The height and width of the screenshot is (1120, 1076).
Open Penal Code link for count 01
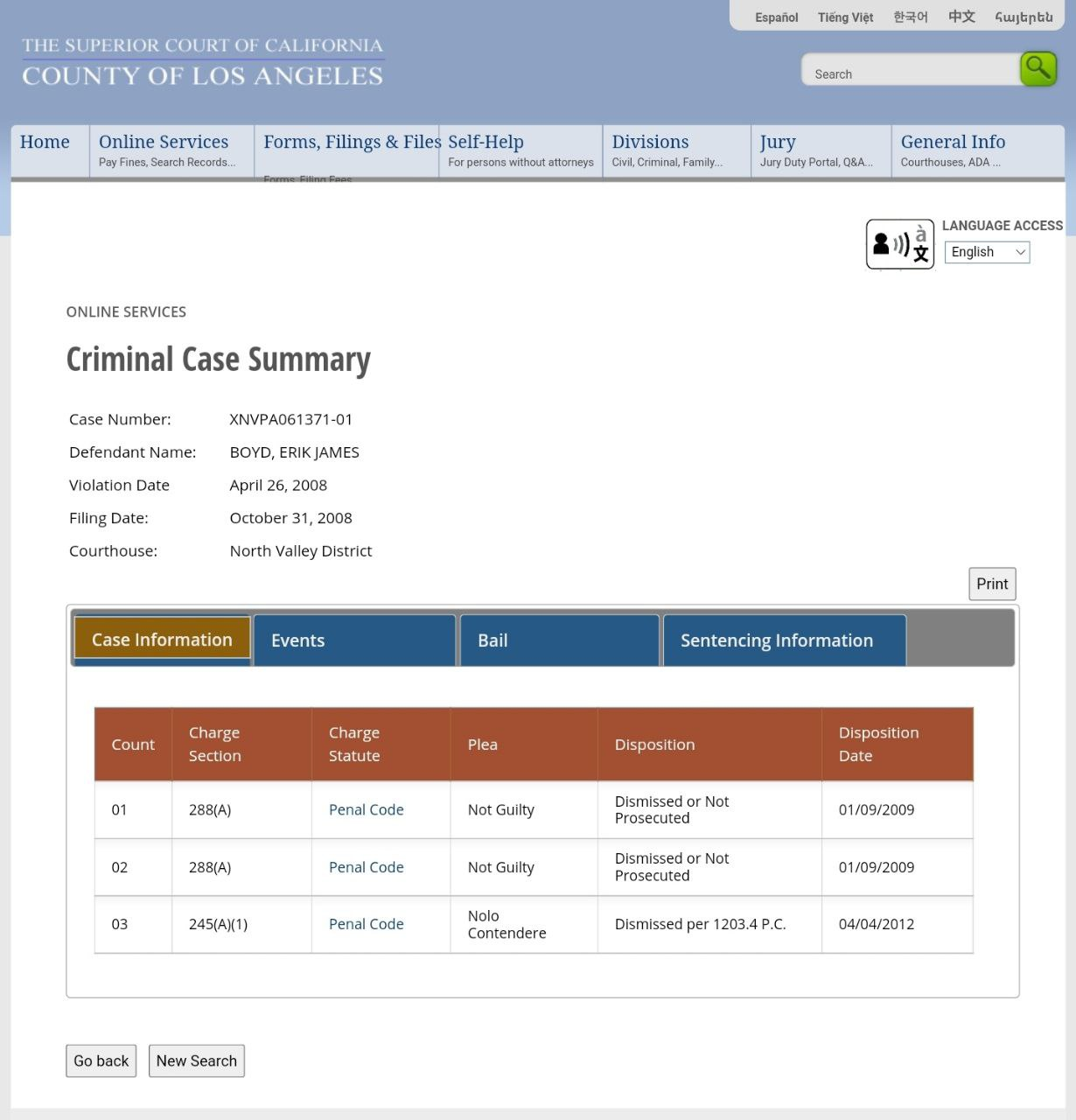coord(367,810)
